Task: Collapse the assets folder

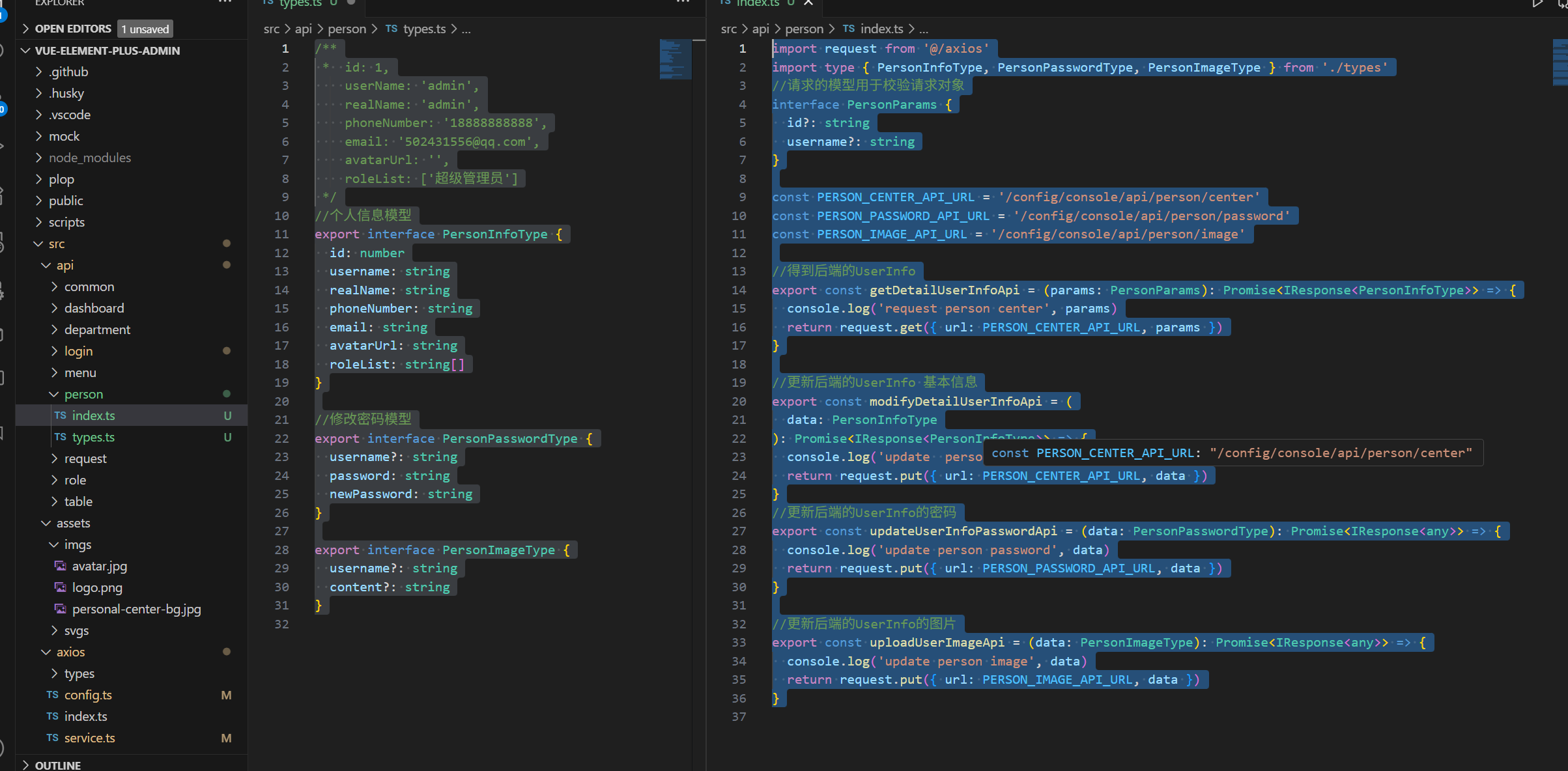Action: [46, 523]
